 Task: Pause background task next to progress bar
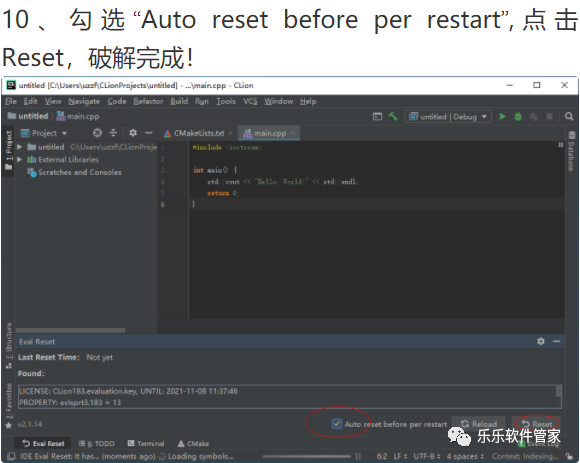click(358, 456)
